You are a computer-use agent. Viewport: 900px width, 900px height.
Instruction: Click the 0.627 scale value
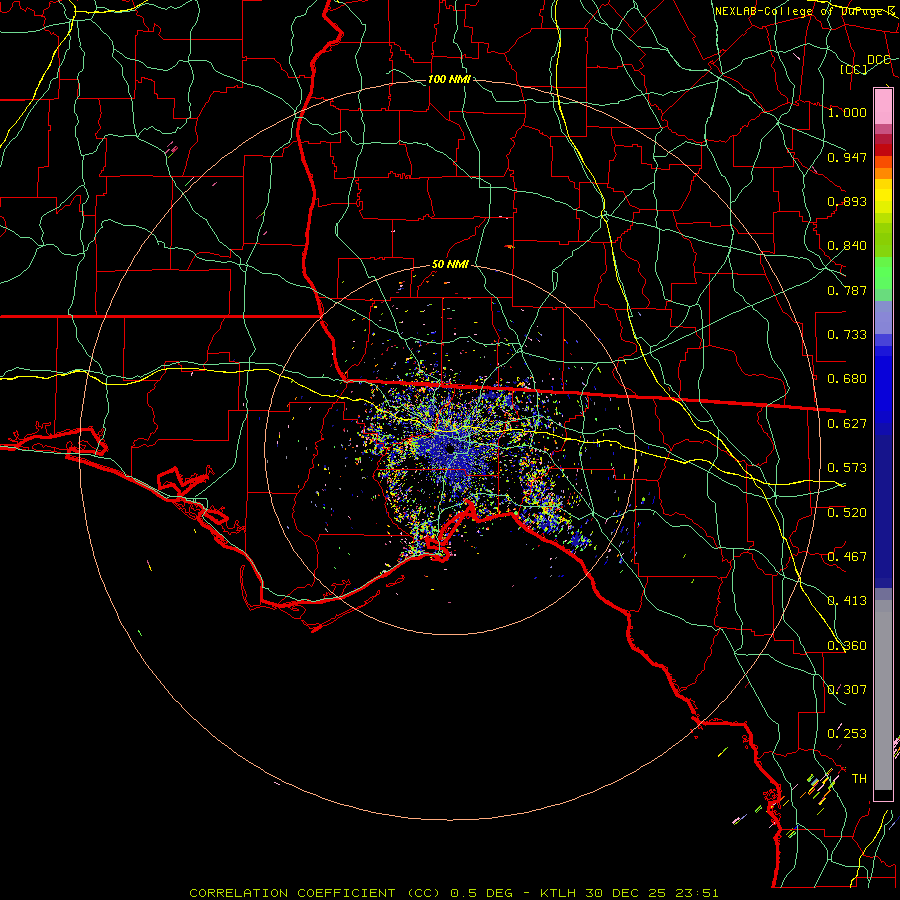point(847,424)
